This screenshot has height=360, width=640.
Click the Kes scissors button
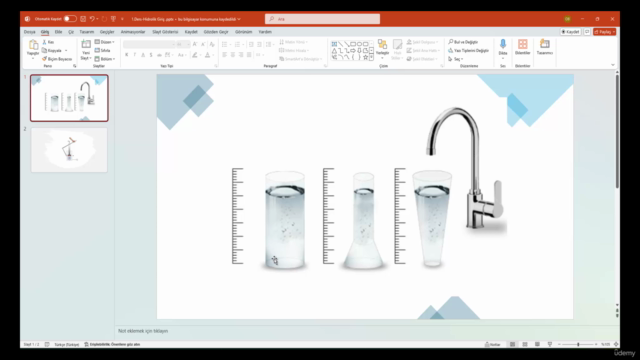(48, 42)
